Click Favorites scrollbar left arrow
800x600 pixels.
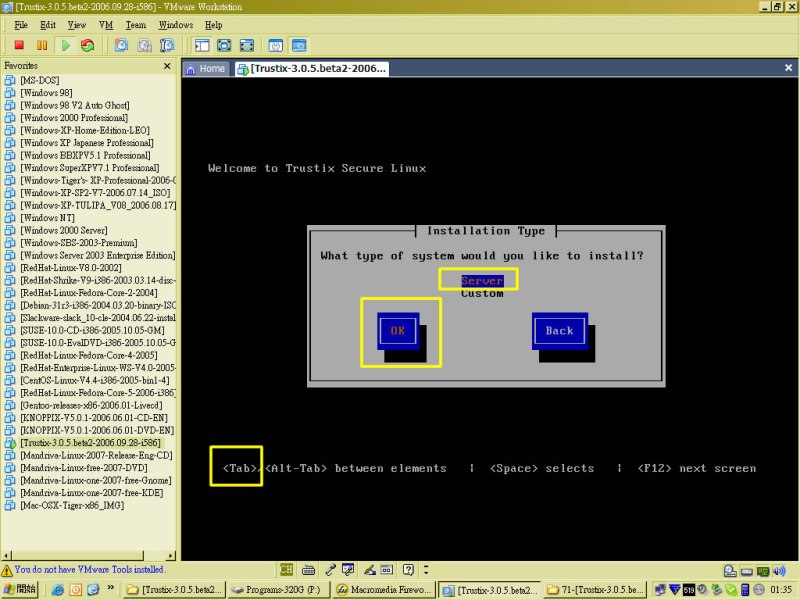(x=6, y=555)
